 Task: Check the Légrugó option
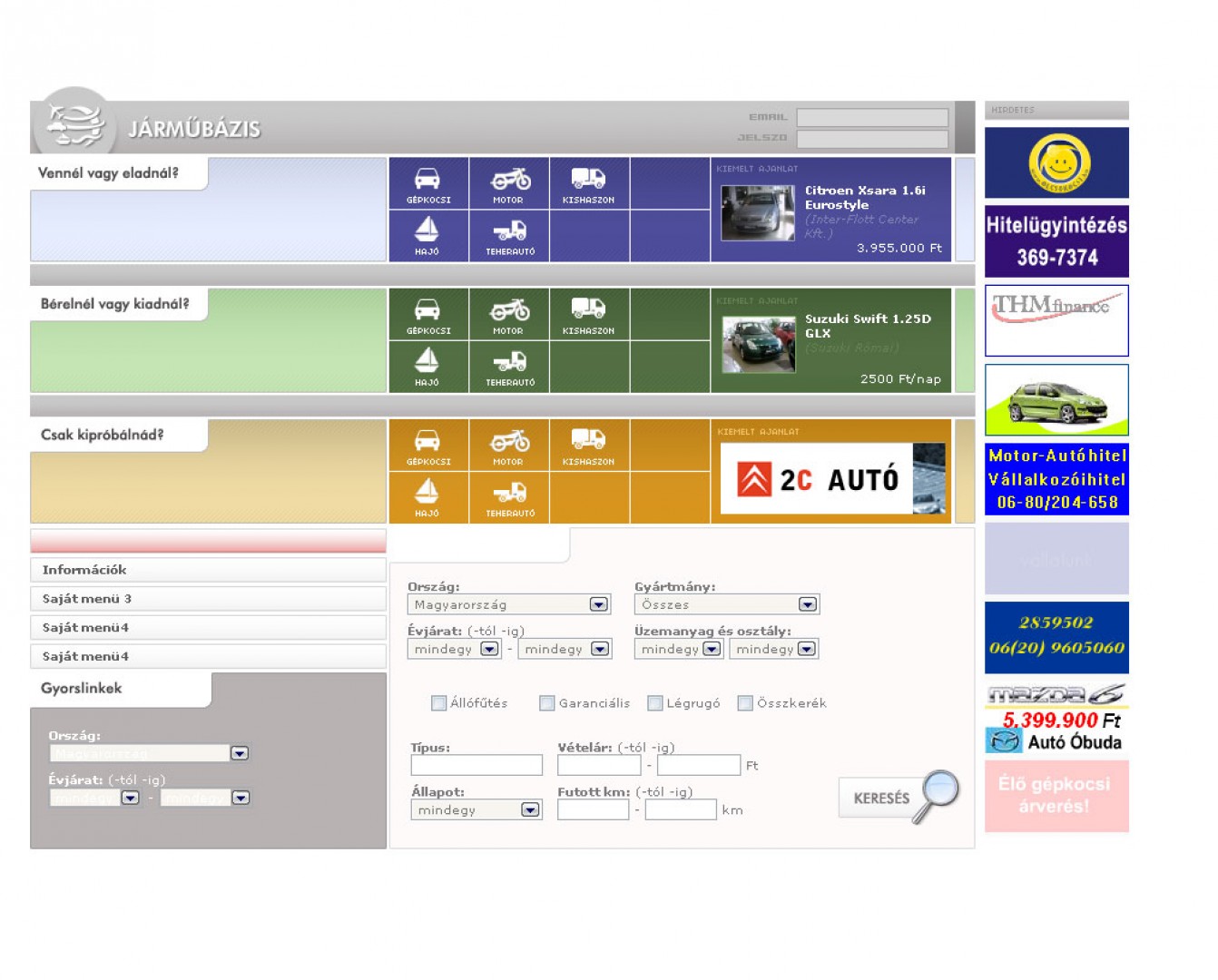tap(655, 703)
